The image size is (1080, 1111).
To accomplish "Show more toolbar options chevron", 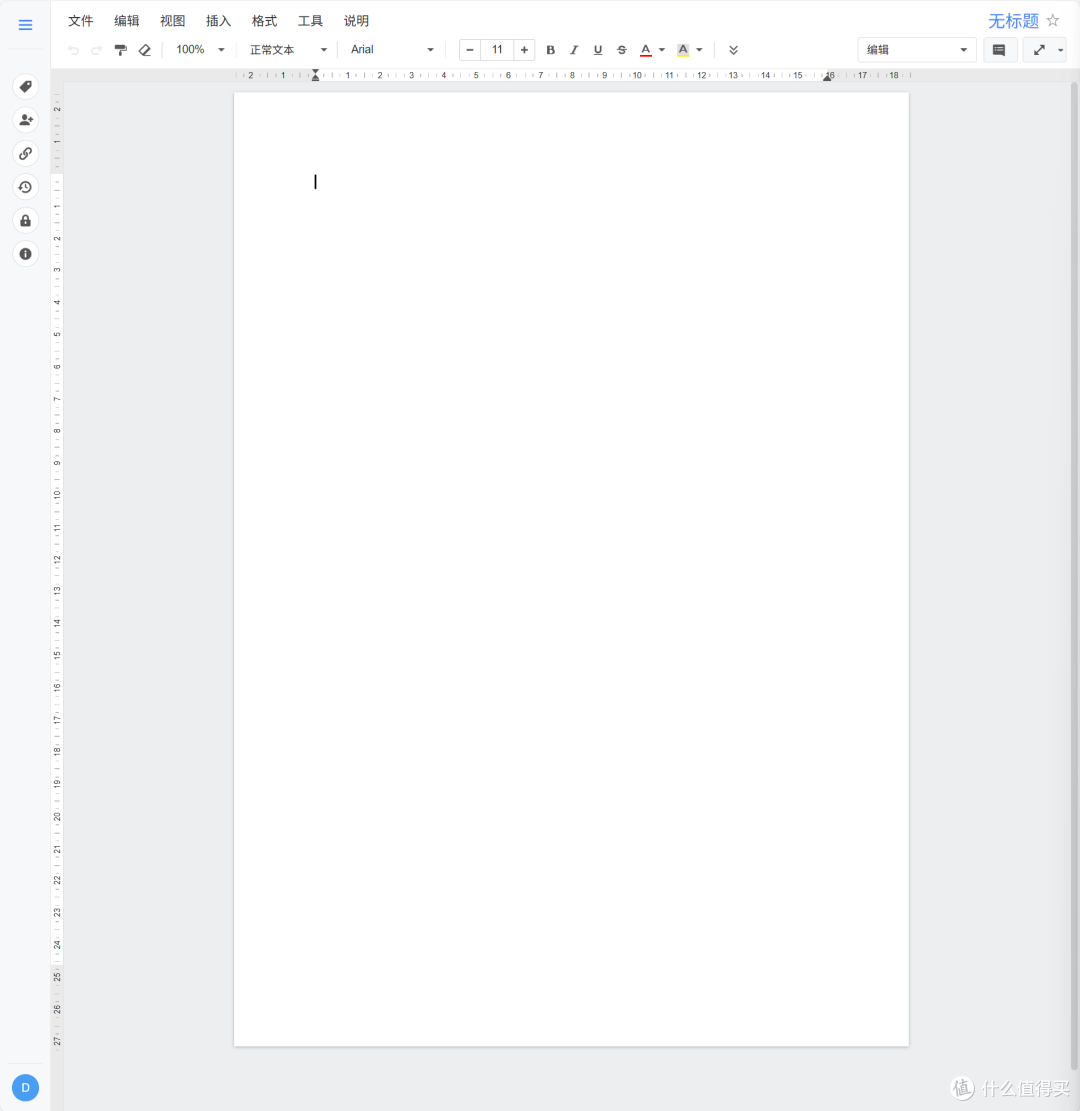I will 733,50.
